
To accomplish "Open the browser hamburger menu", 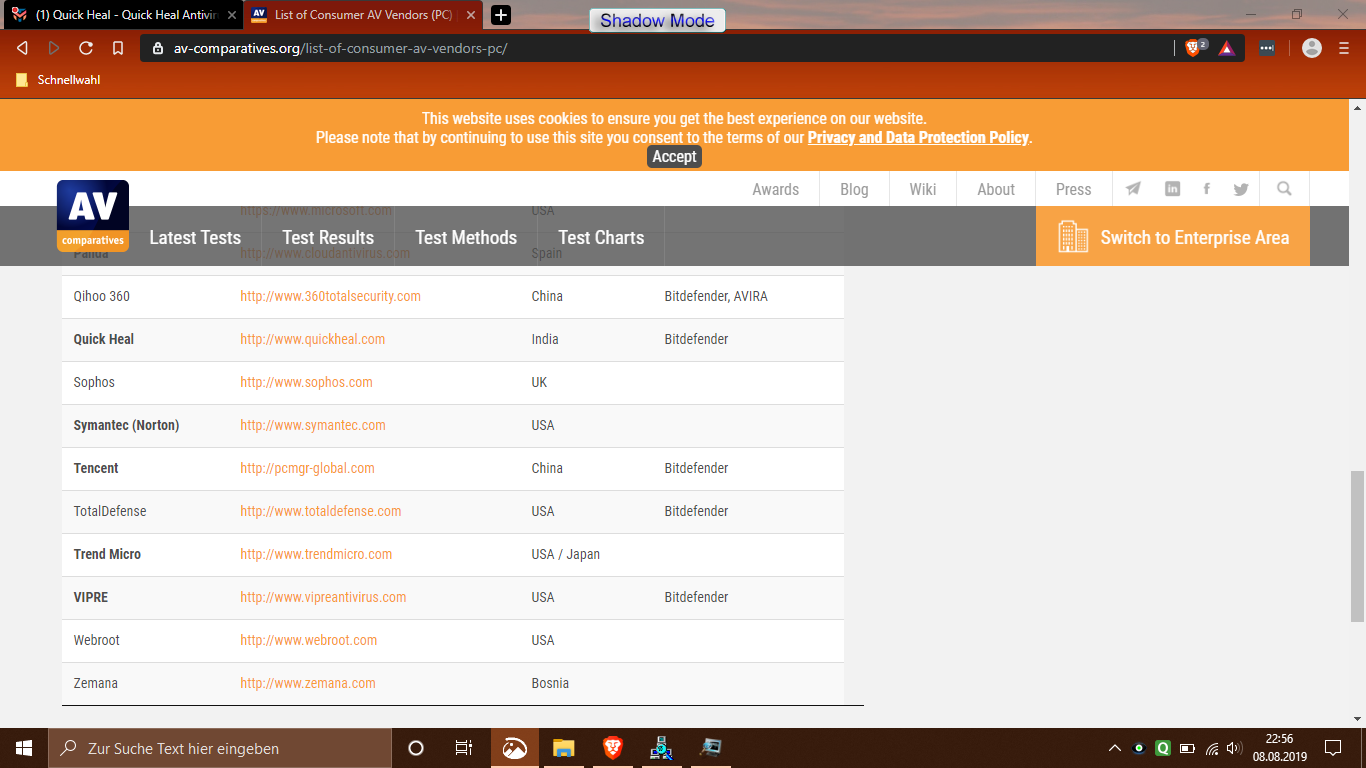I will point(1344,48).
